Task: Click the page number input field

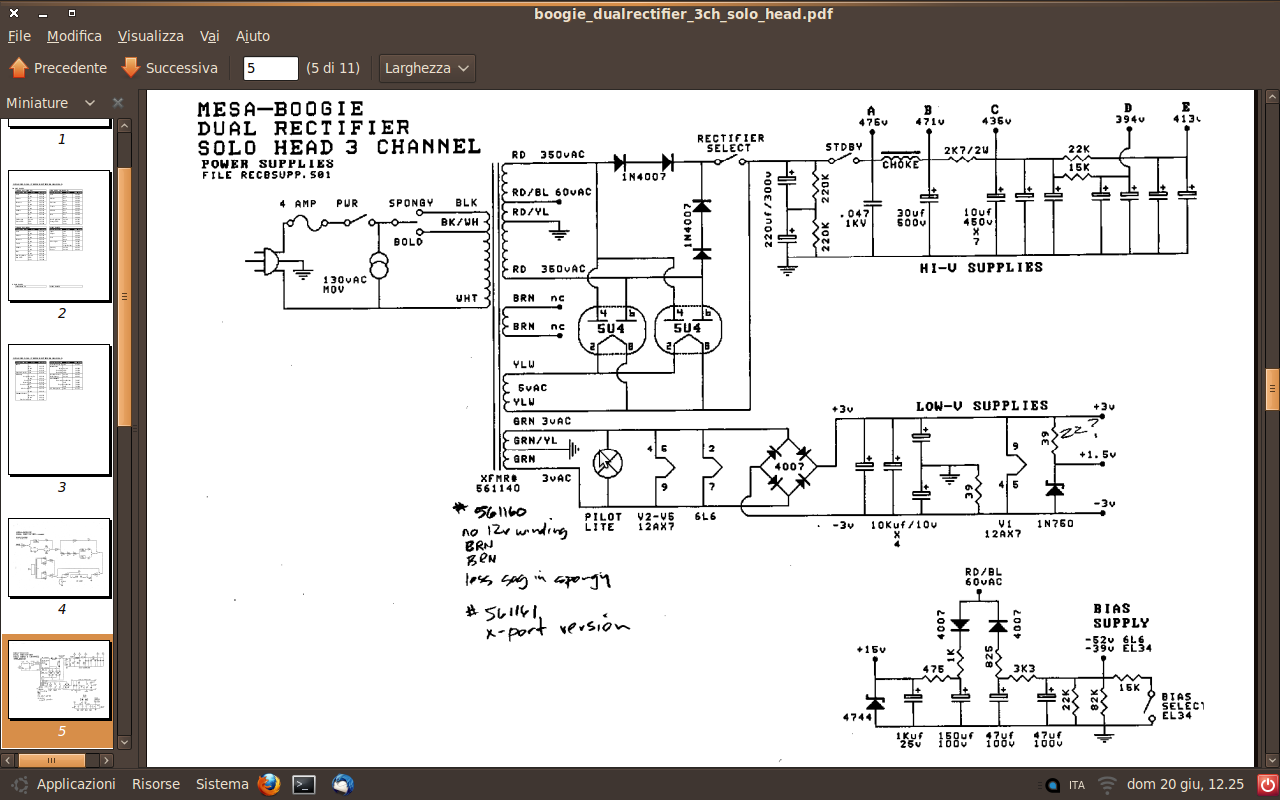Action: coord(271,68)
